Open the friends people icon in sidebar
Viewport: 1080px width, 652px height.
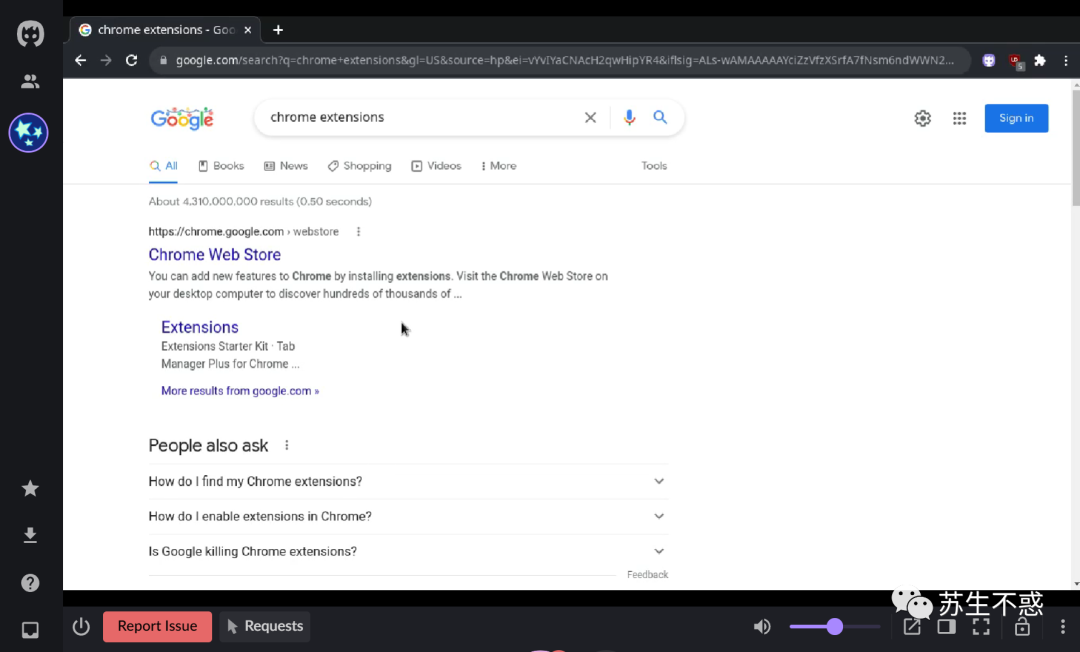pyautogui.click(x=30, y=81)
